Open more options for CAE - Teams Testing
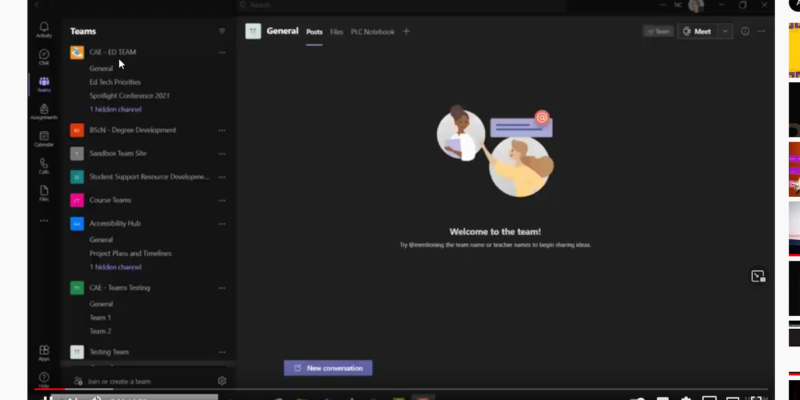 point(222,288)
